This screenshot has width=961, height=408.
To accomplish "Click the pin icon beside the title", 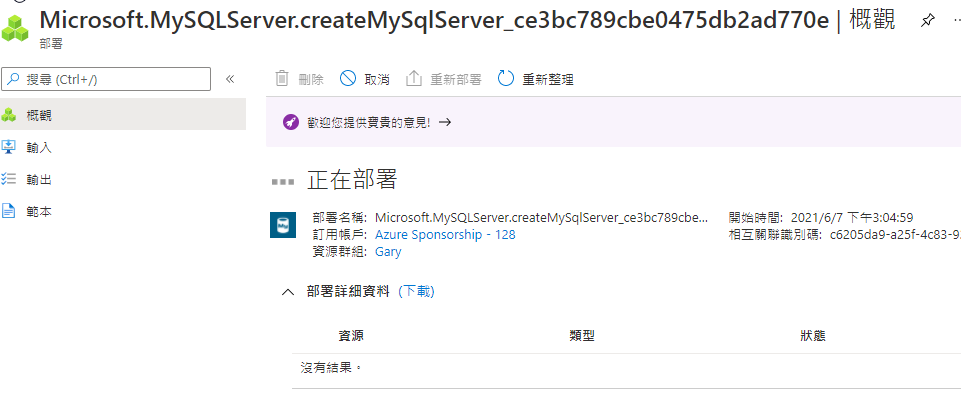I will click(927, 21).
